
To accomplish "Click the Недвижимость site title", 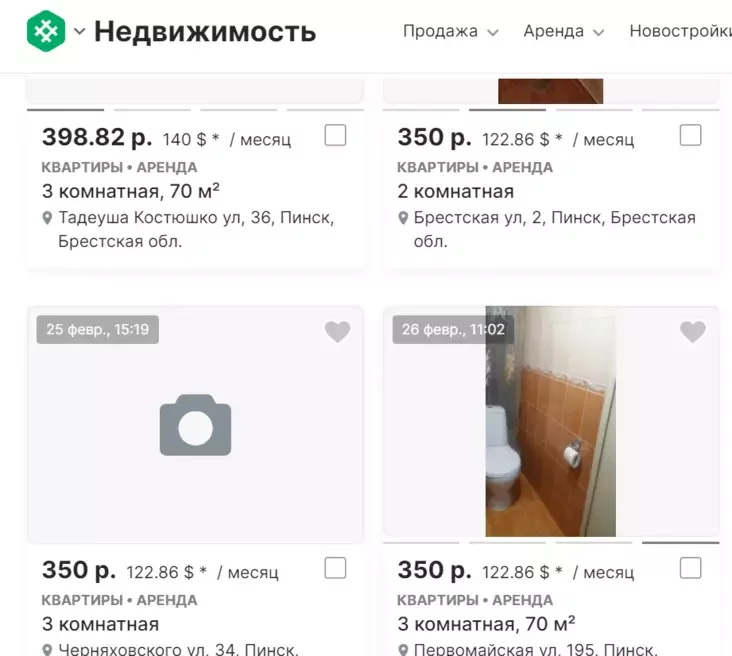I will (205, 32).
